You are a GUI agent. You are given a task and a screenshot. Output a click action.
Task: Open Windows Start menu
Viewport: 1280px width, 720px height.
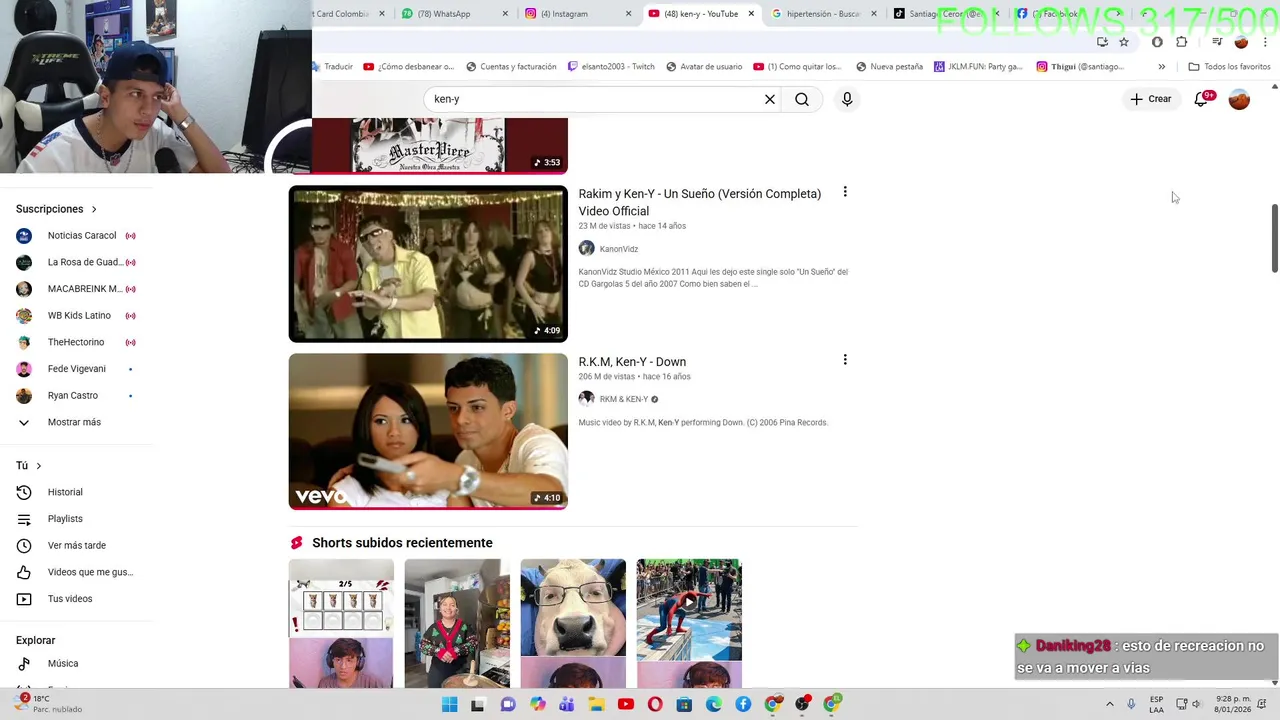(x=450, y=705)
